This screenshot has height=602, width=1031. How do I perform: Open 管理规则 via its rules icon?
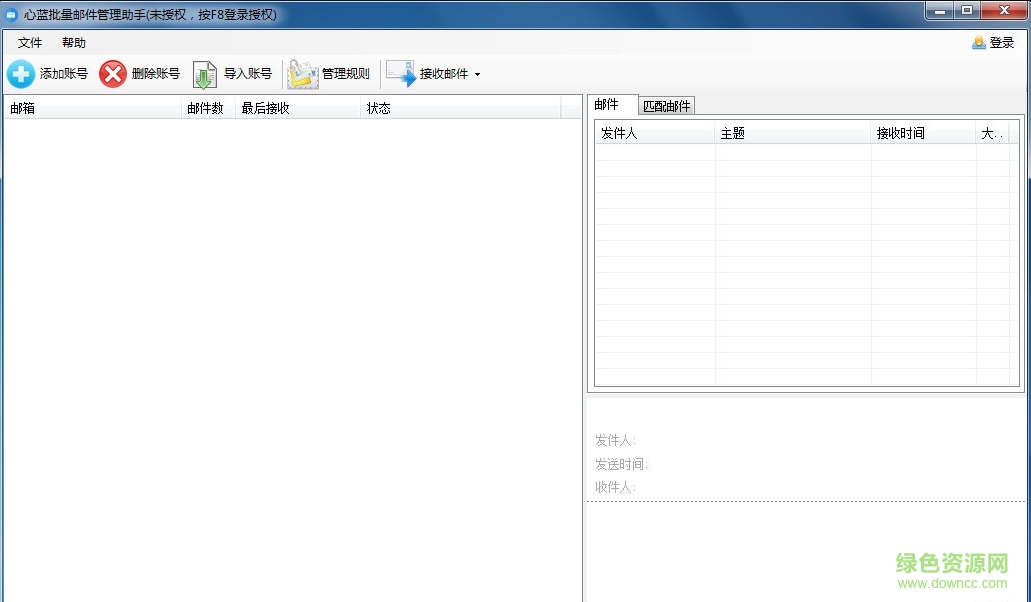pyautogui.click(x=303, y=73)
